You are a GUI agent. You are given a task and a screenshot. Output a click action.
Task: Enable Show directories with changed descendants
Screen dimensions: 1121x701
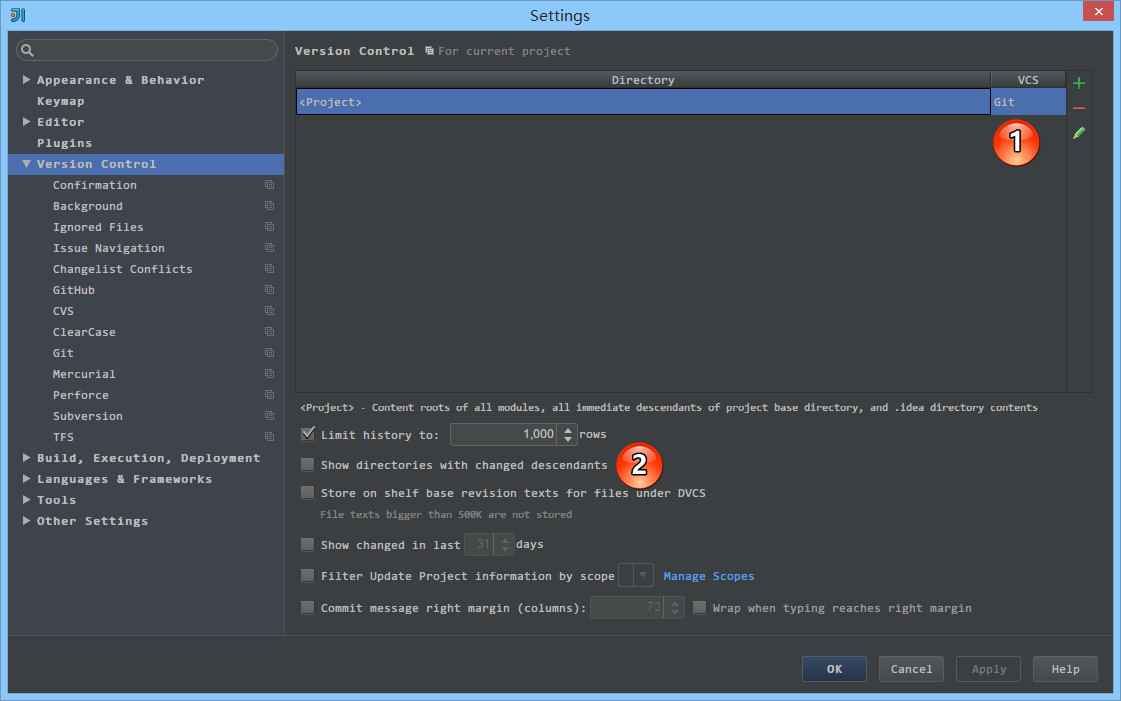308,465
